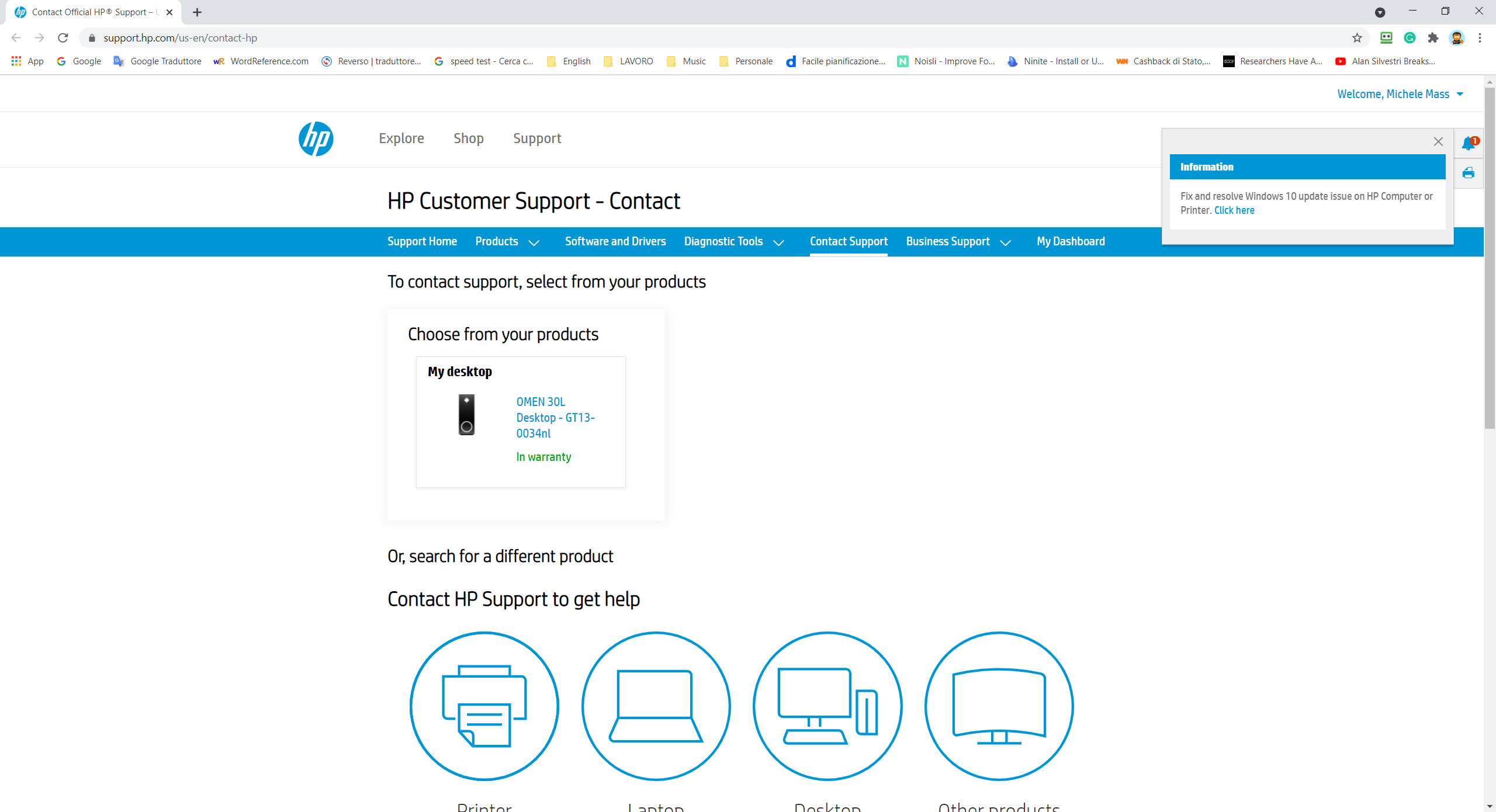This screenshot has width=1496, height=812.
Task: Click the OMEN 30L Desktop link
Action: point(554,417)
